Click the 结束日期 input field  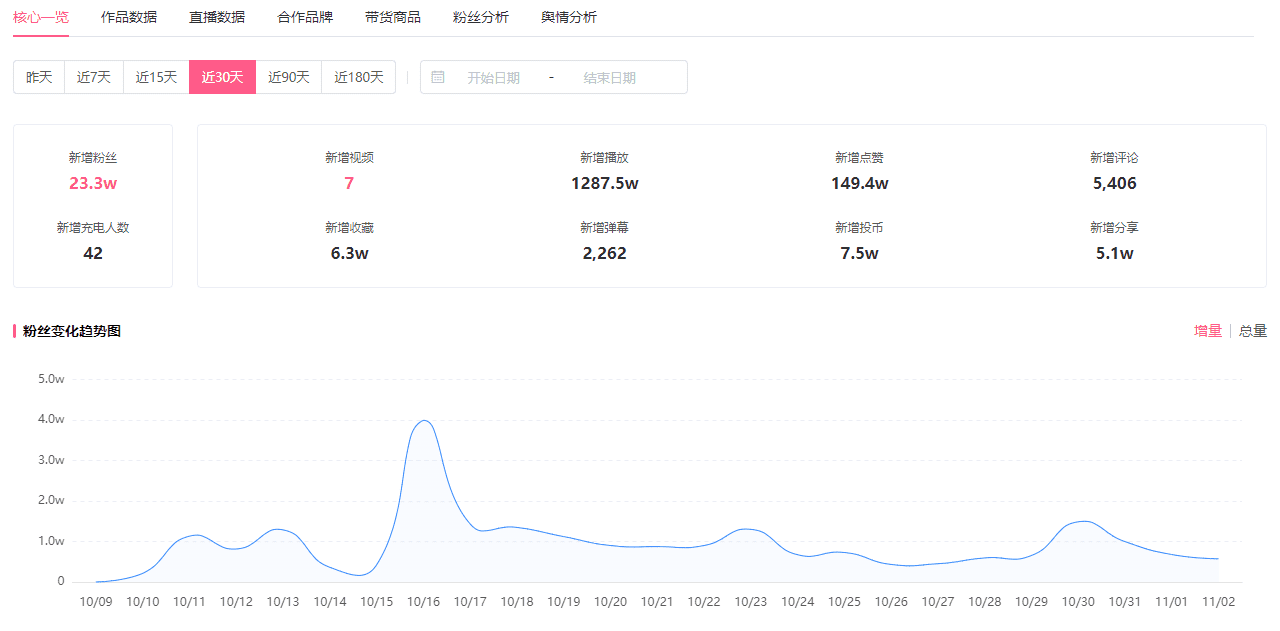(x=610, y=78)
